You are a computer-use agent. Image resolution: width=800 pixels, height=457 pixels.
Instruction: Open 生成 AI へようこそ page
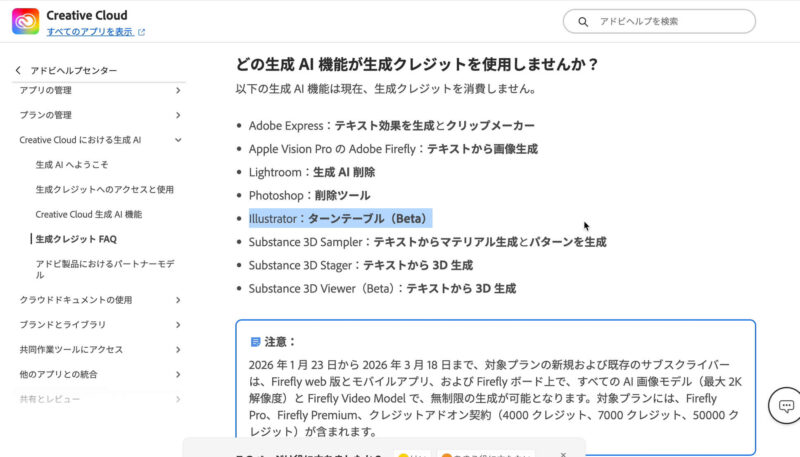[x=72, y=165]
